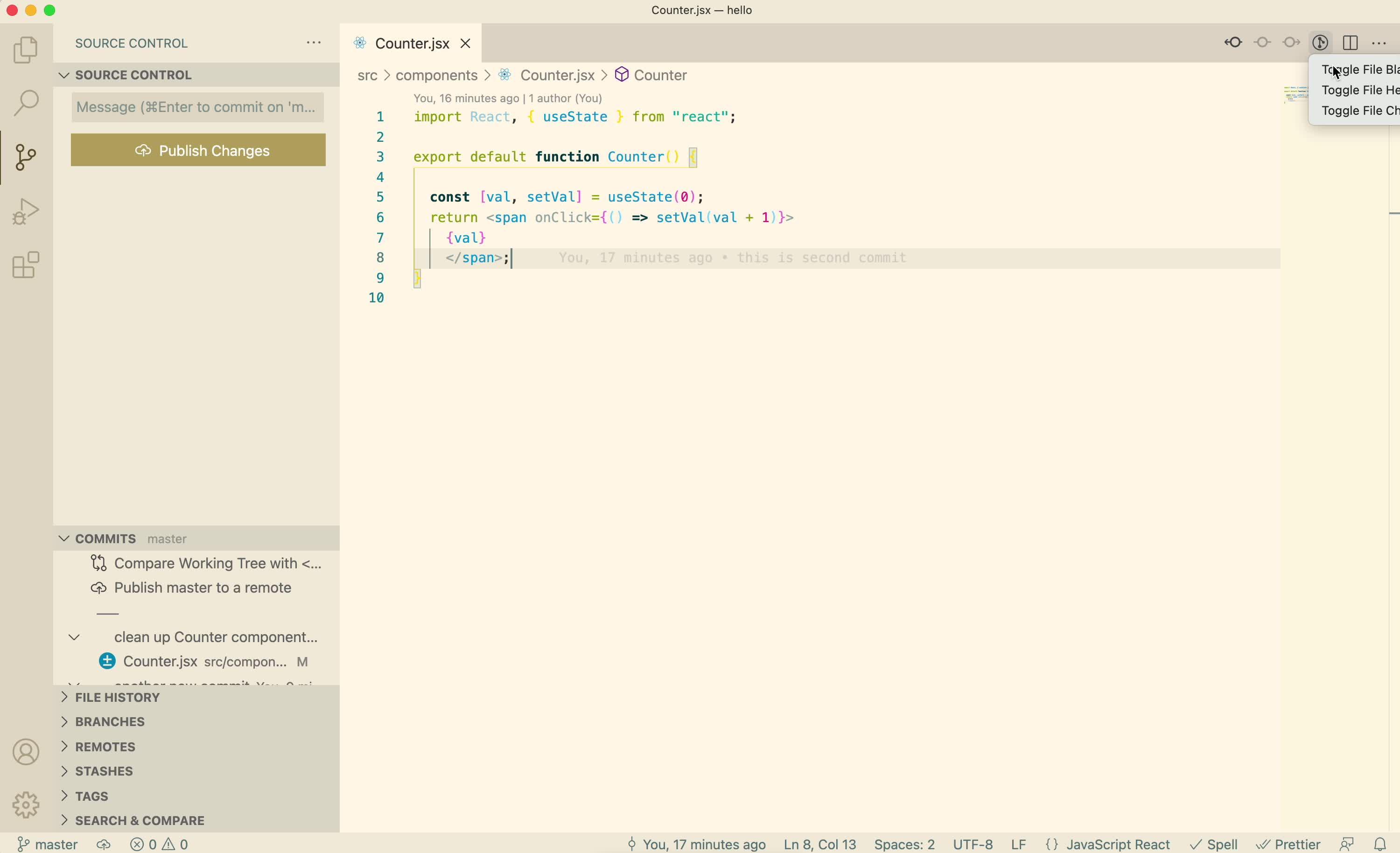Viewport: 1400px width, 853px height.
Task: Open editor More Actions ellipsis menu
Action: (x=1379, y=43)
